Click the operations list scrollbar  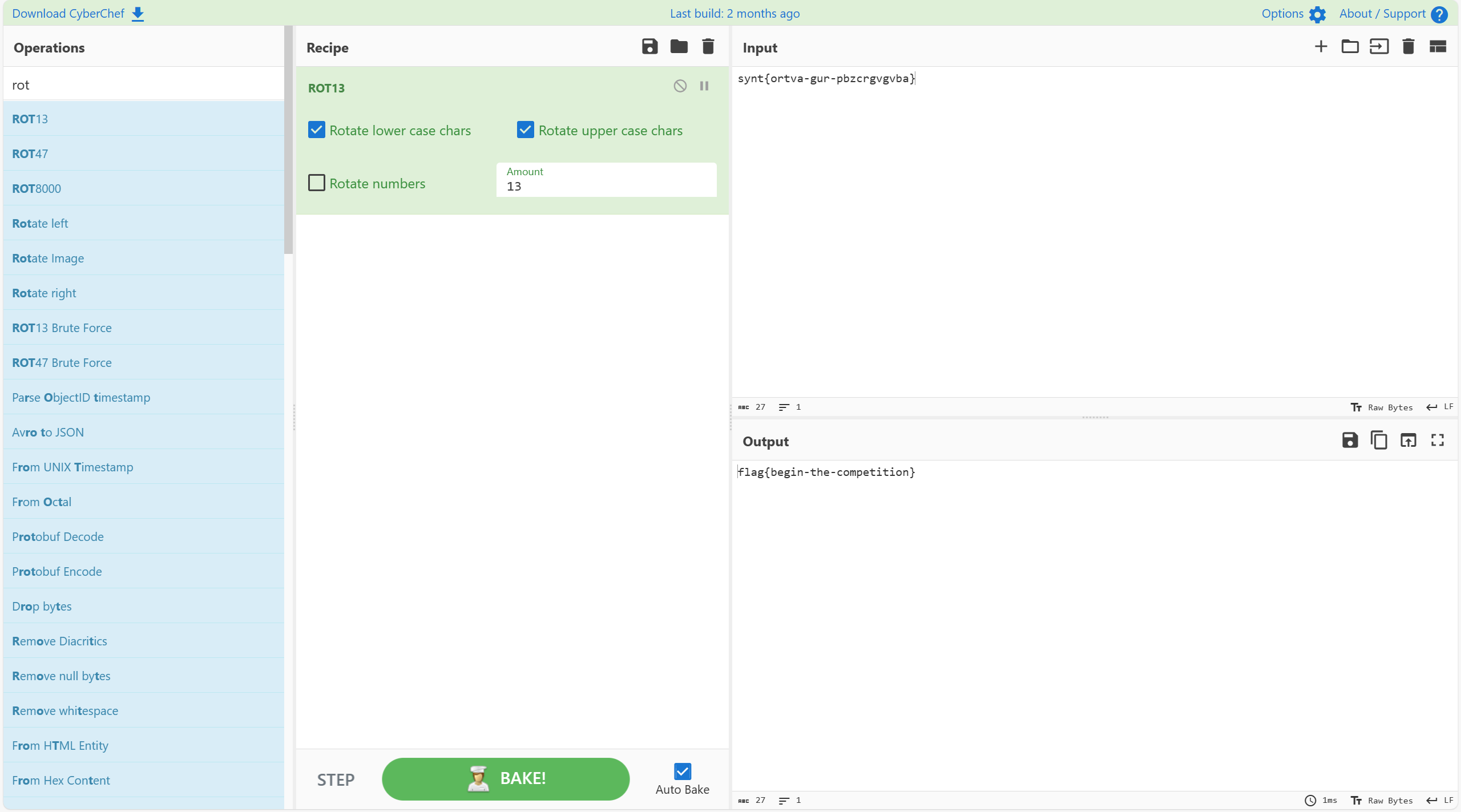[288, 140]
